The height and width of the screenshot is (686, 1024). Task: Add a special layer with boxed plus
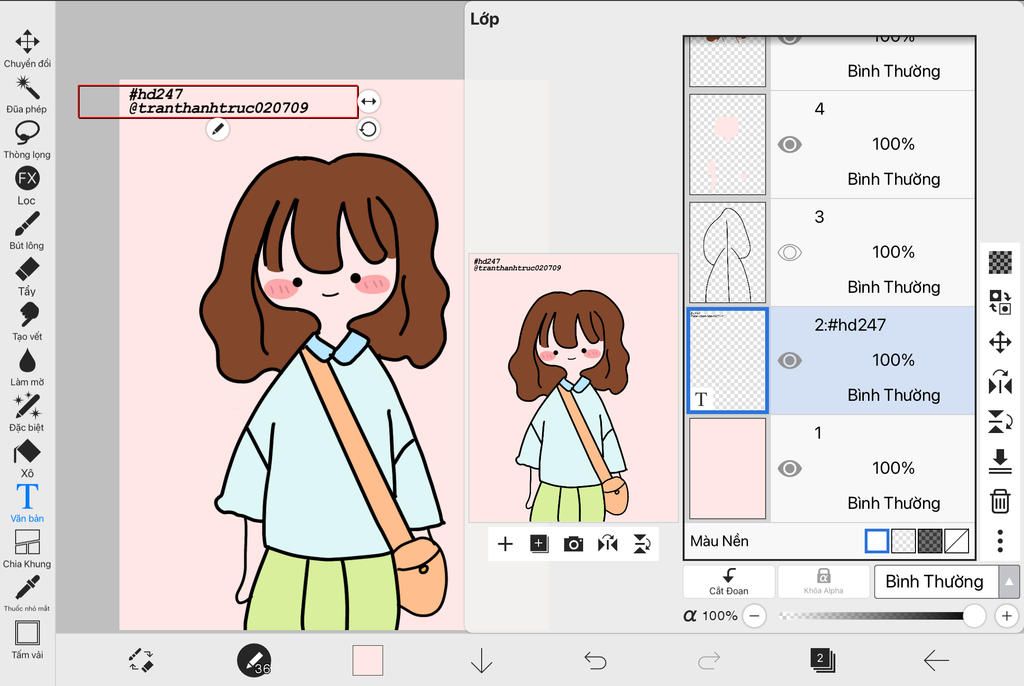tap(539, 544)
